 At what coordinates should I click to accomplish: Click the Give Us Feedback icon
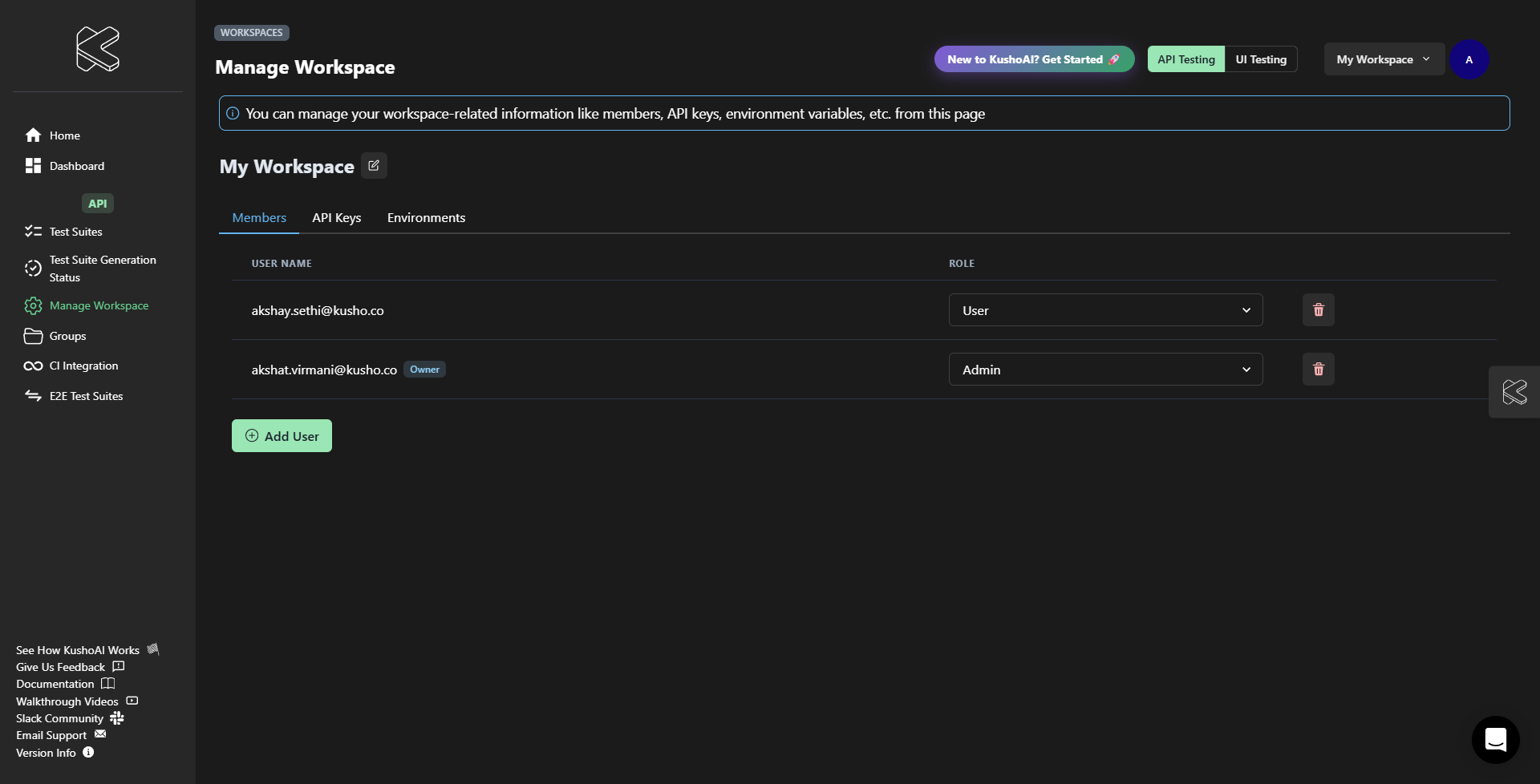coord(119,666)
